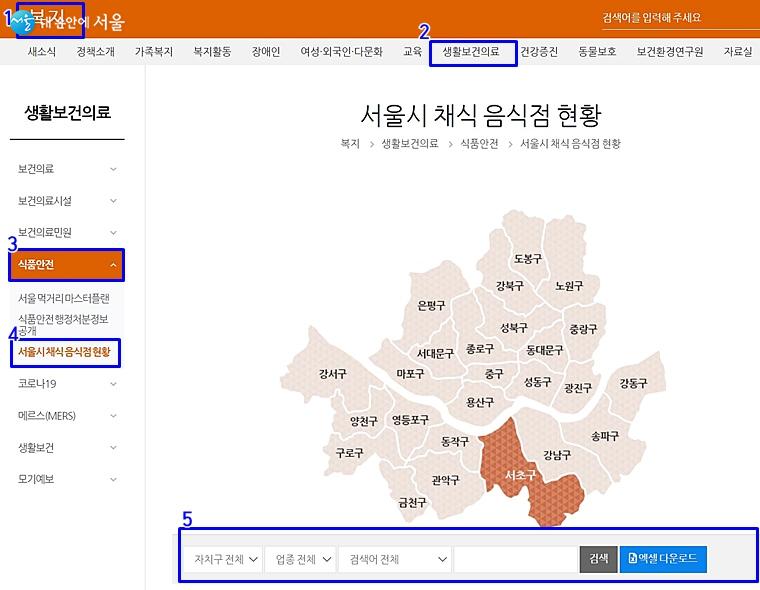Viewport: 760px width, 590px height.
Task: Click the 엑셀 다운로드 button
Action: click(663, 559)
